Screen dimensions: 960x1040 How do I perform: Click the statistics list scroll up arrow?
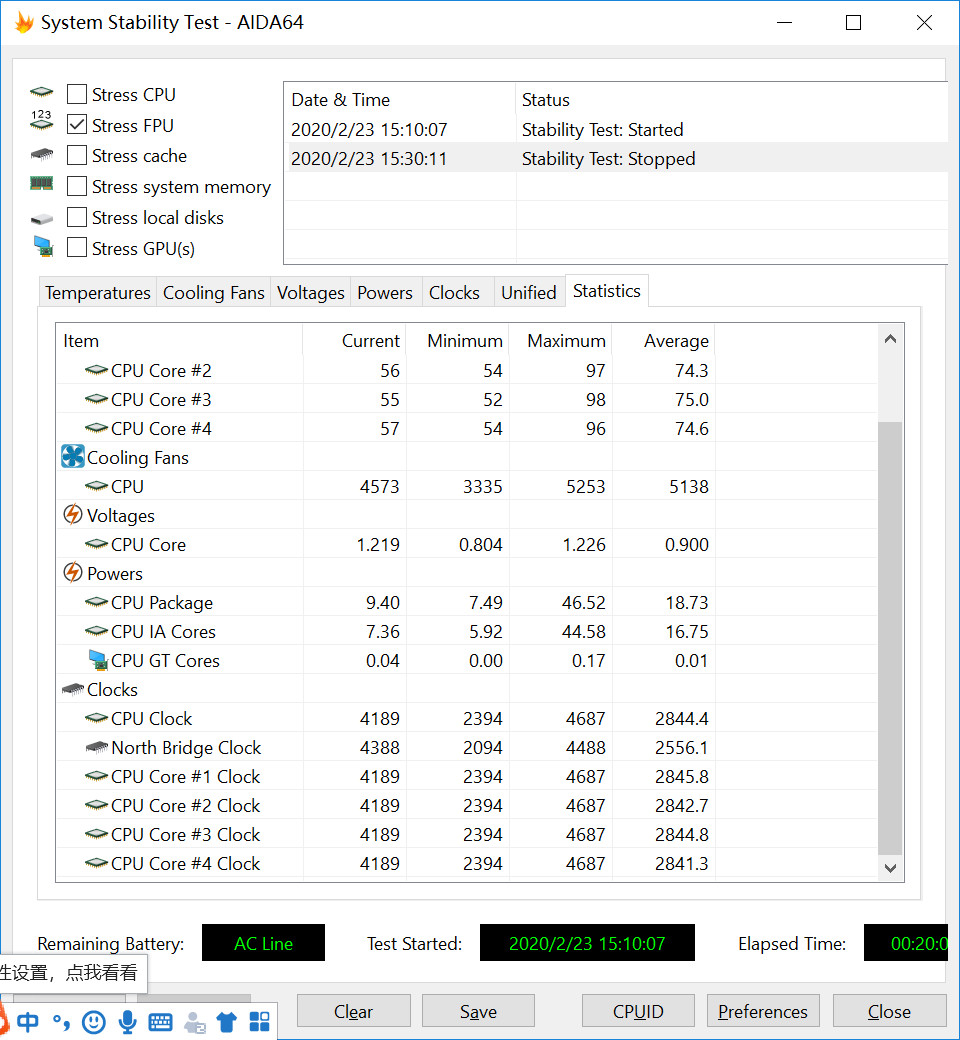tap(890, 340)
